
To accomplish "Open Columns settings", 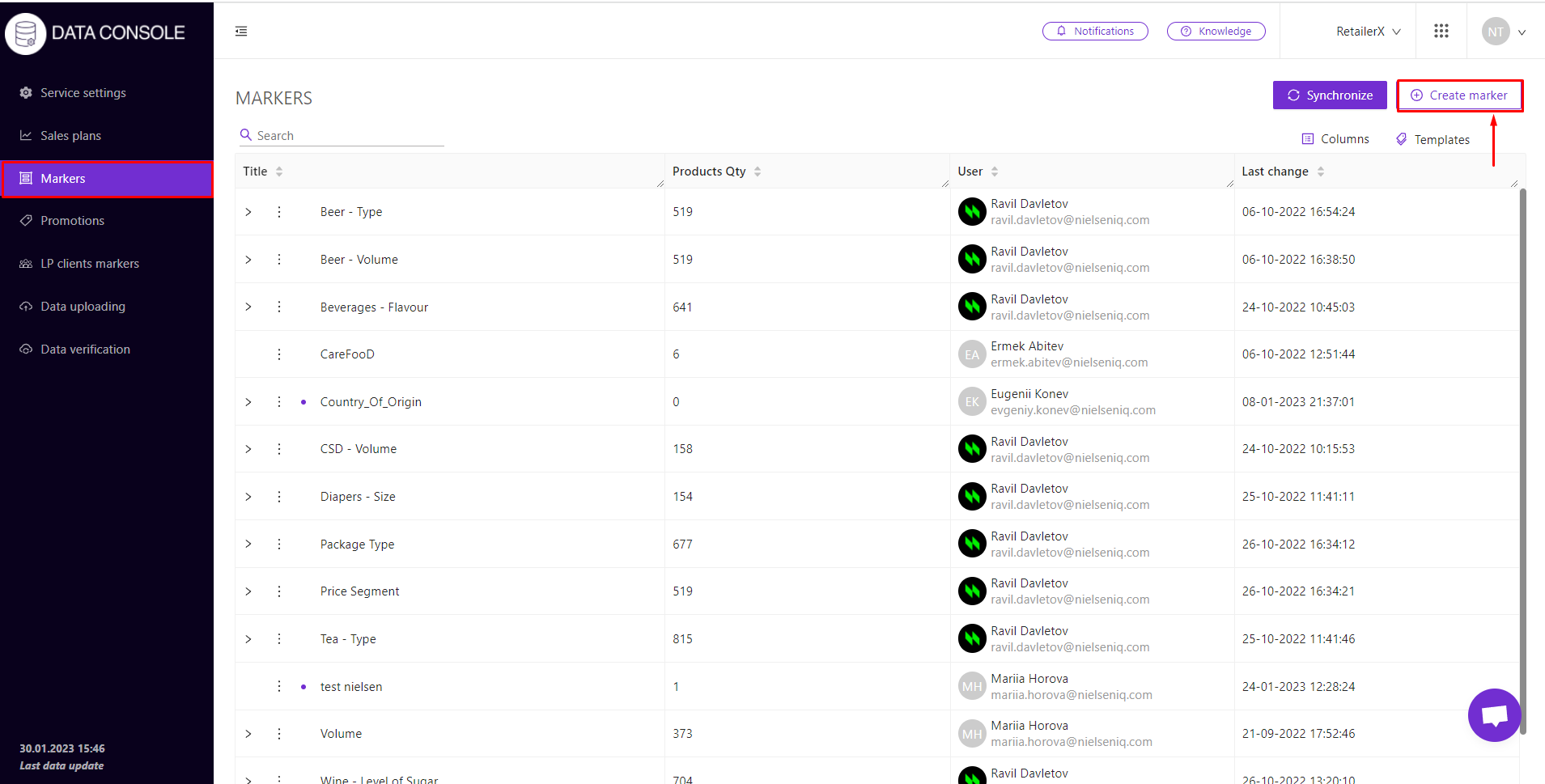I will coord(1335,139).
